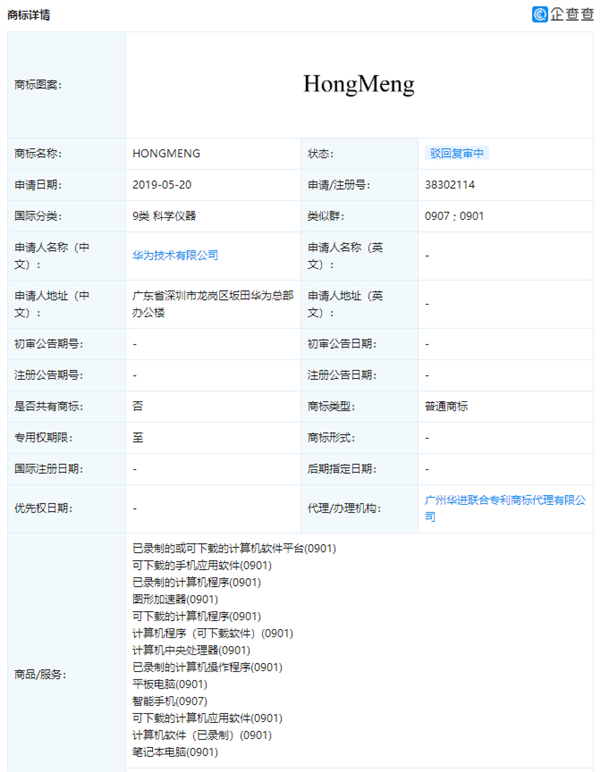Open the 广州华进联合专利商标代理有限公司 agency link
Viewport: 600px width, 772px height.
[x=505, y=507]
